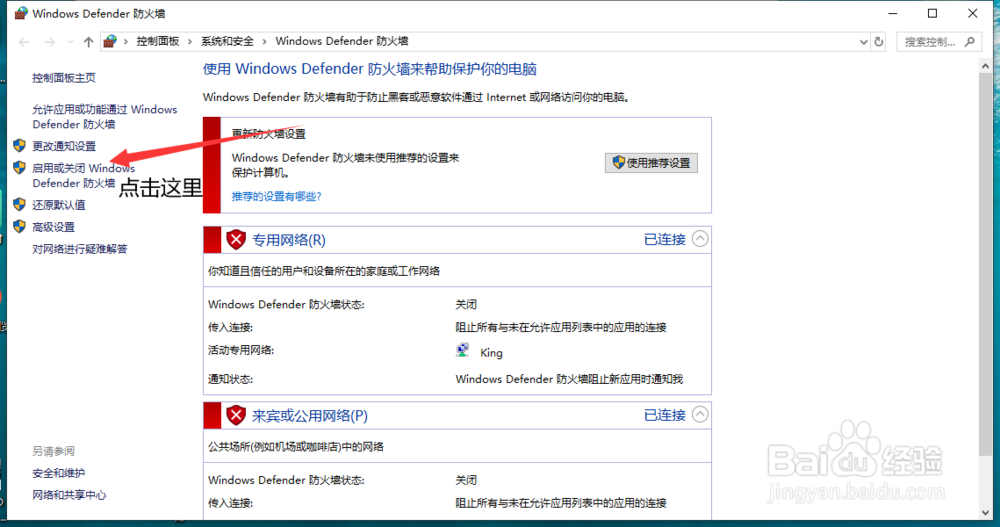Open 对网络进行疑难解答 link

pos(80,249)
